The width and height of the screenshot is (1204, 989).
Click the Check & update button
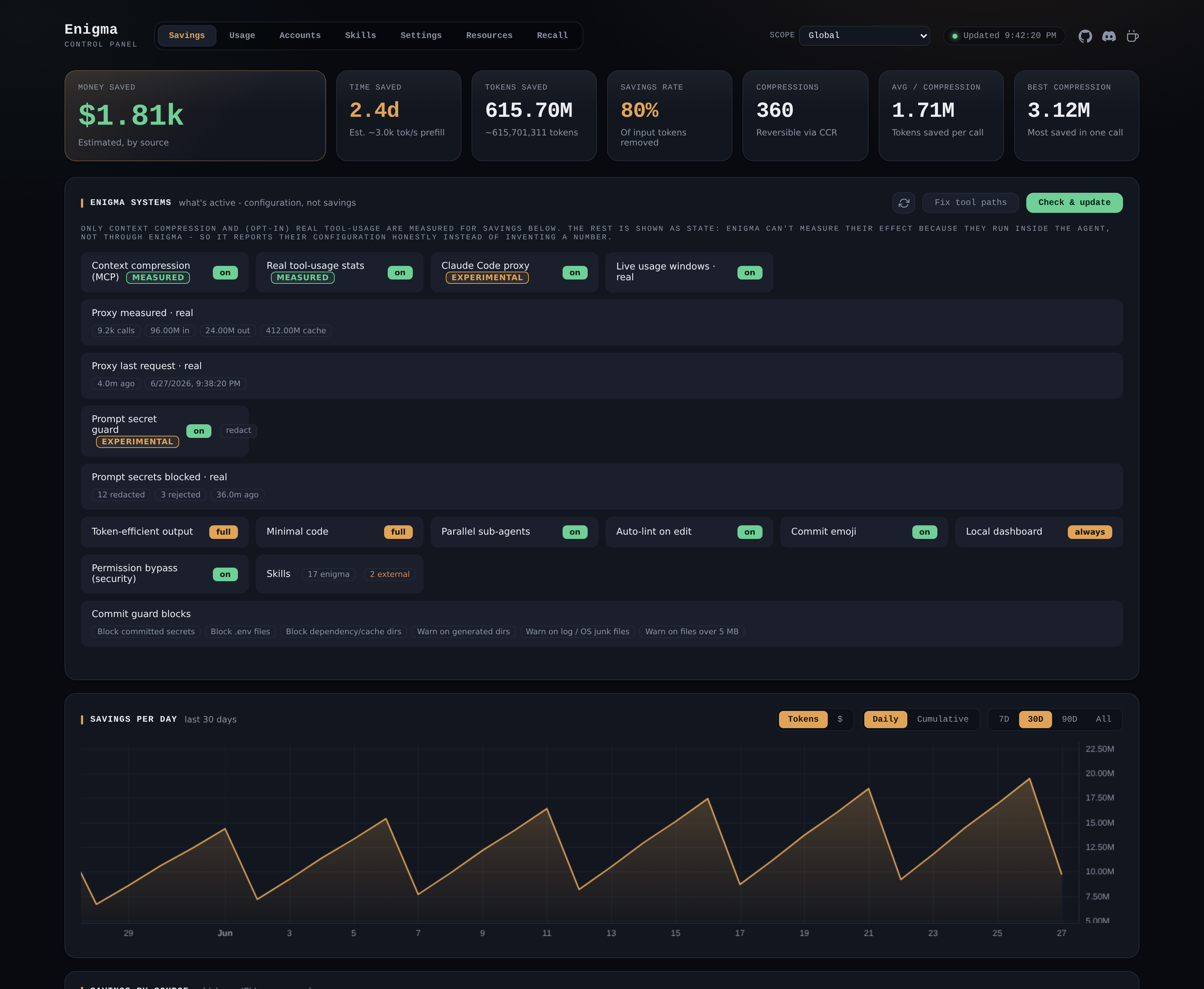pos(1074,203)
